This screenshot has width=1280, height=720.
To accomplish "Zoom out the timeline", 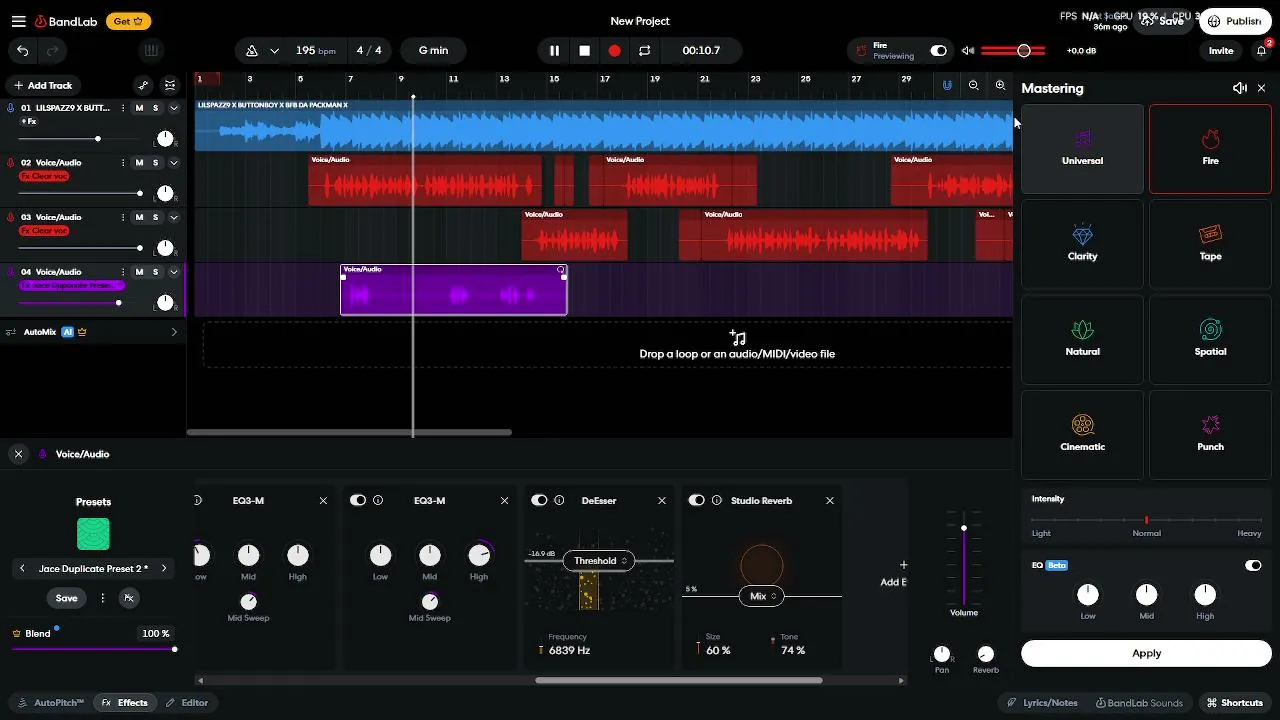I will pyautogui.click(x=973, y=86).
